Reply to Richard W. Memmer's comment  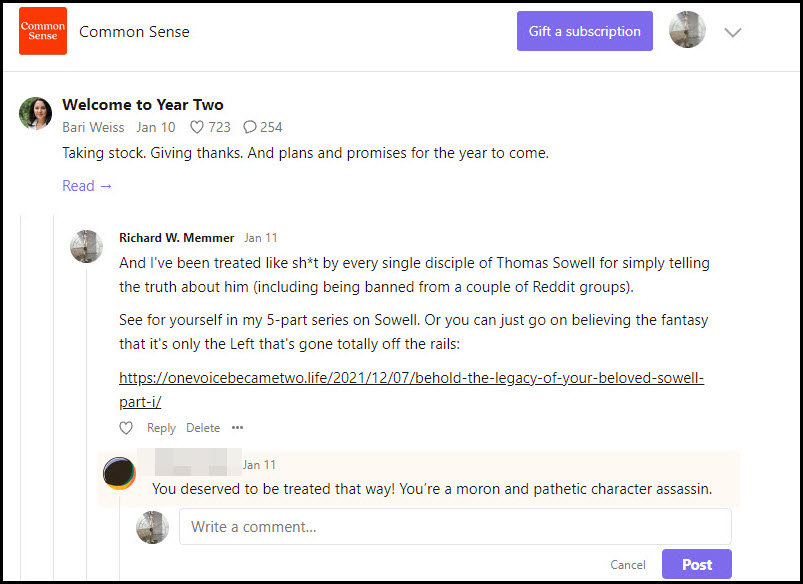click(x=161, y=428)
